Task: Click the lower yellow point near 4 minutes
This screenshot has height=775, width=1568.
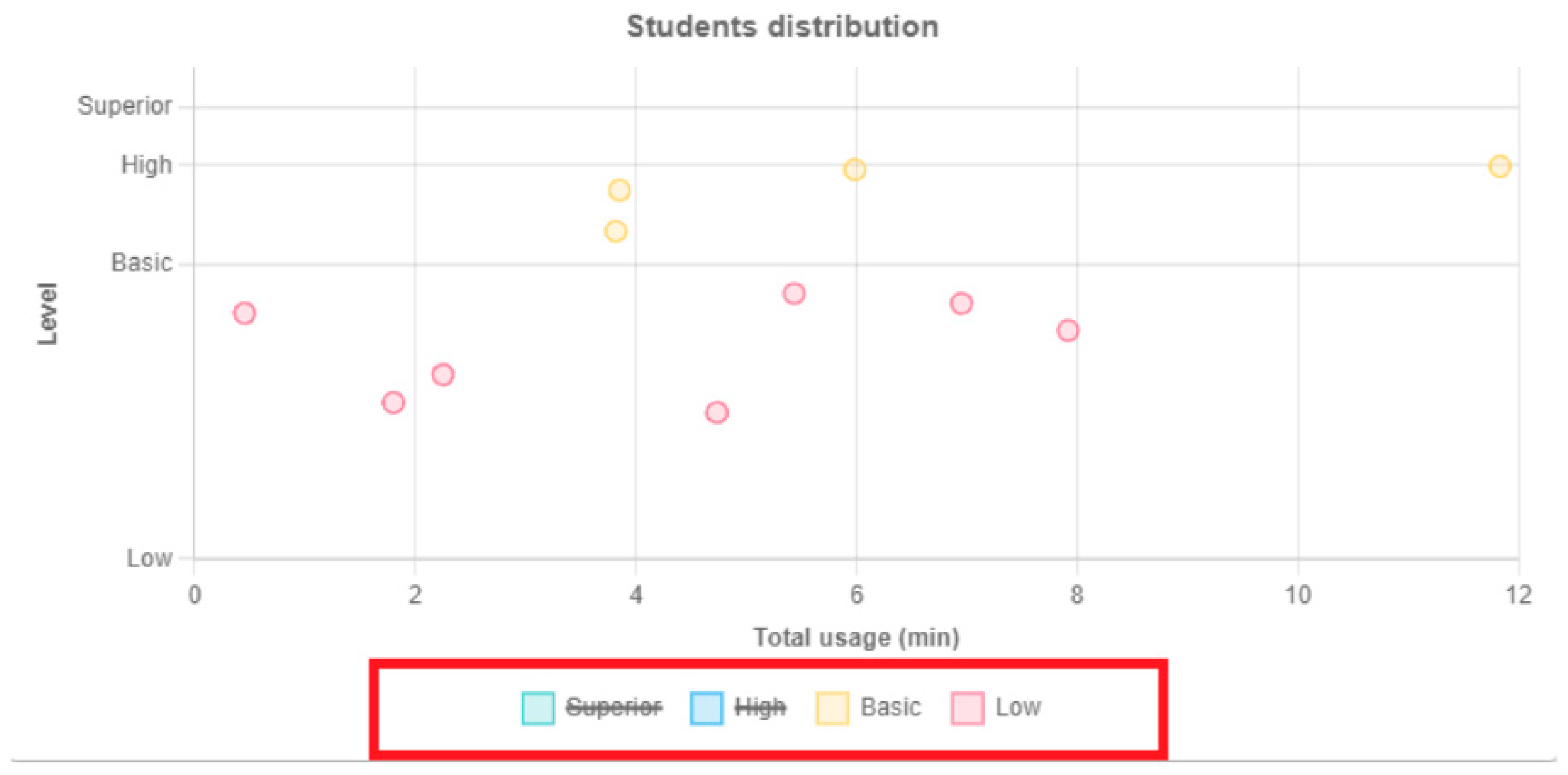Action: point(615,231)
